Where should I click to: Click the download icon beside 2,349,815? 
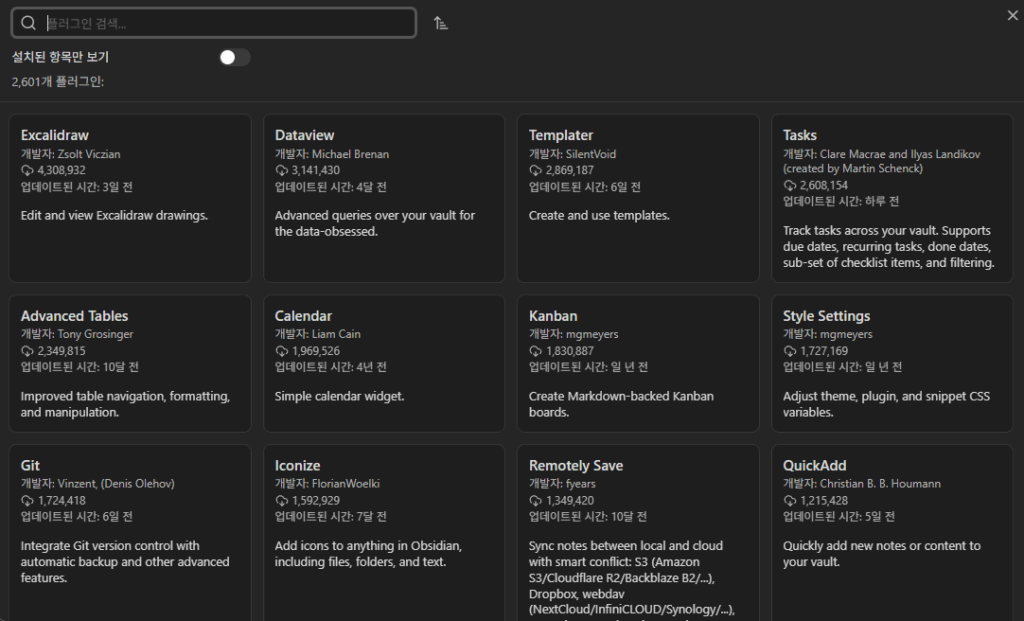point(27,351)
